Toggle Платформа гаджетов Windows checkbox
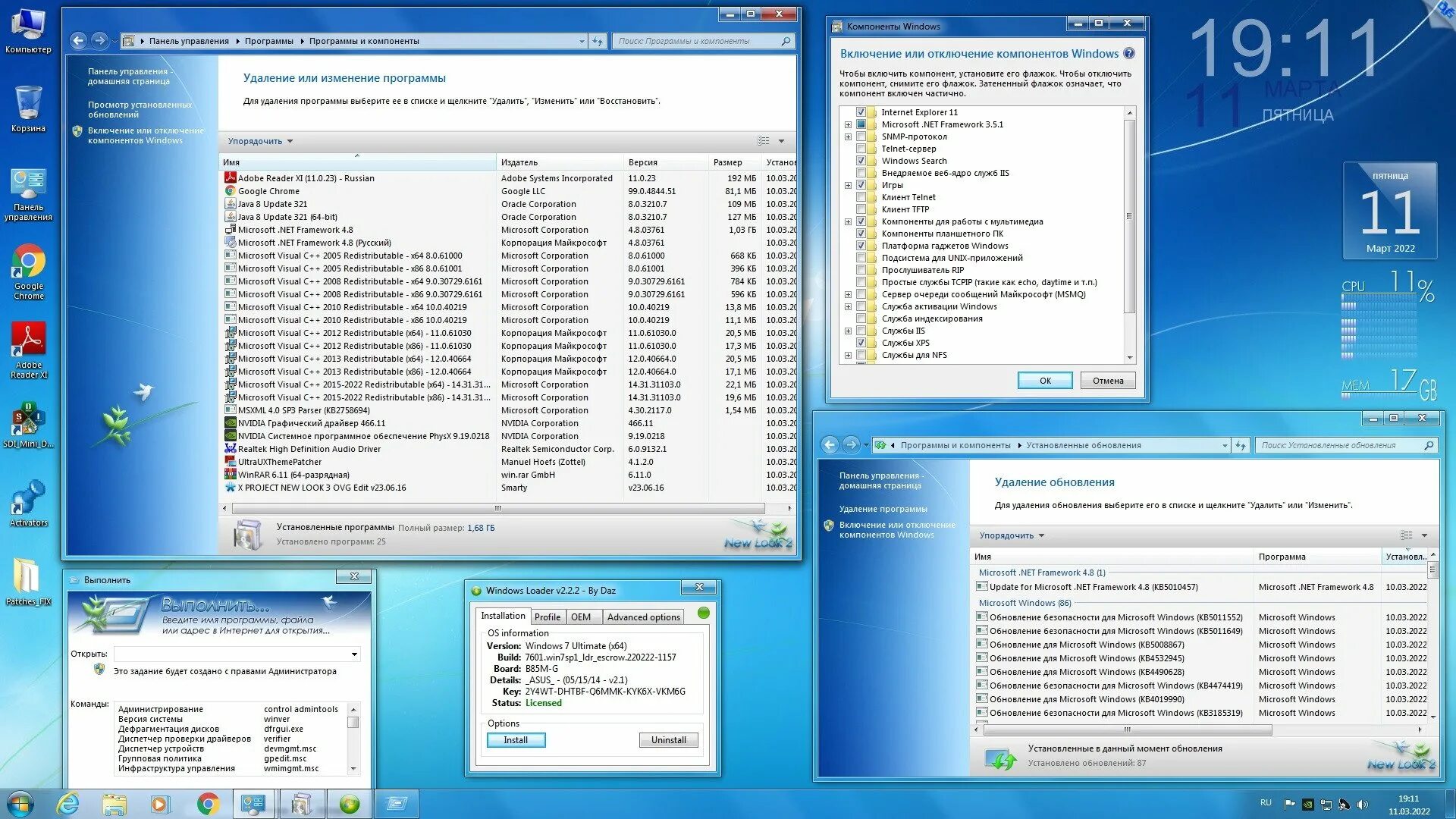 (x=861, y=246)
